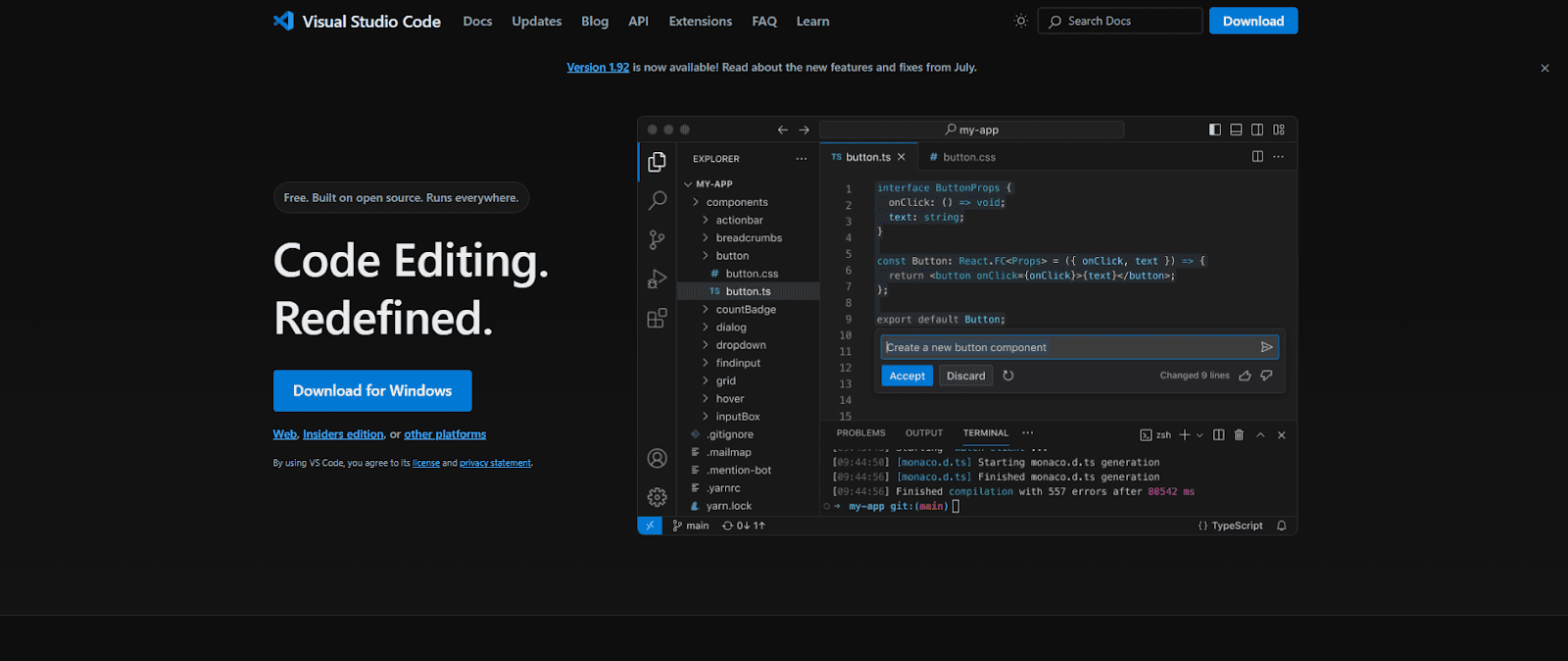The image size is (1568, 661).
Task: Open the Accounts icon in activity bar
Action: [657, 458]
